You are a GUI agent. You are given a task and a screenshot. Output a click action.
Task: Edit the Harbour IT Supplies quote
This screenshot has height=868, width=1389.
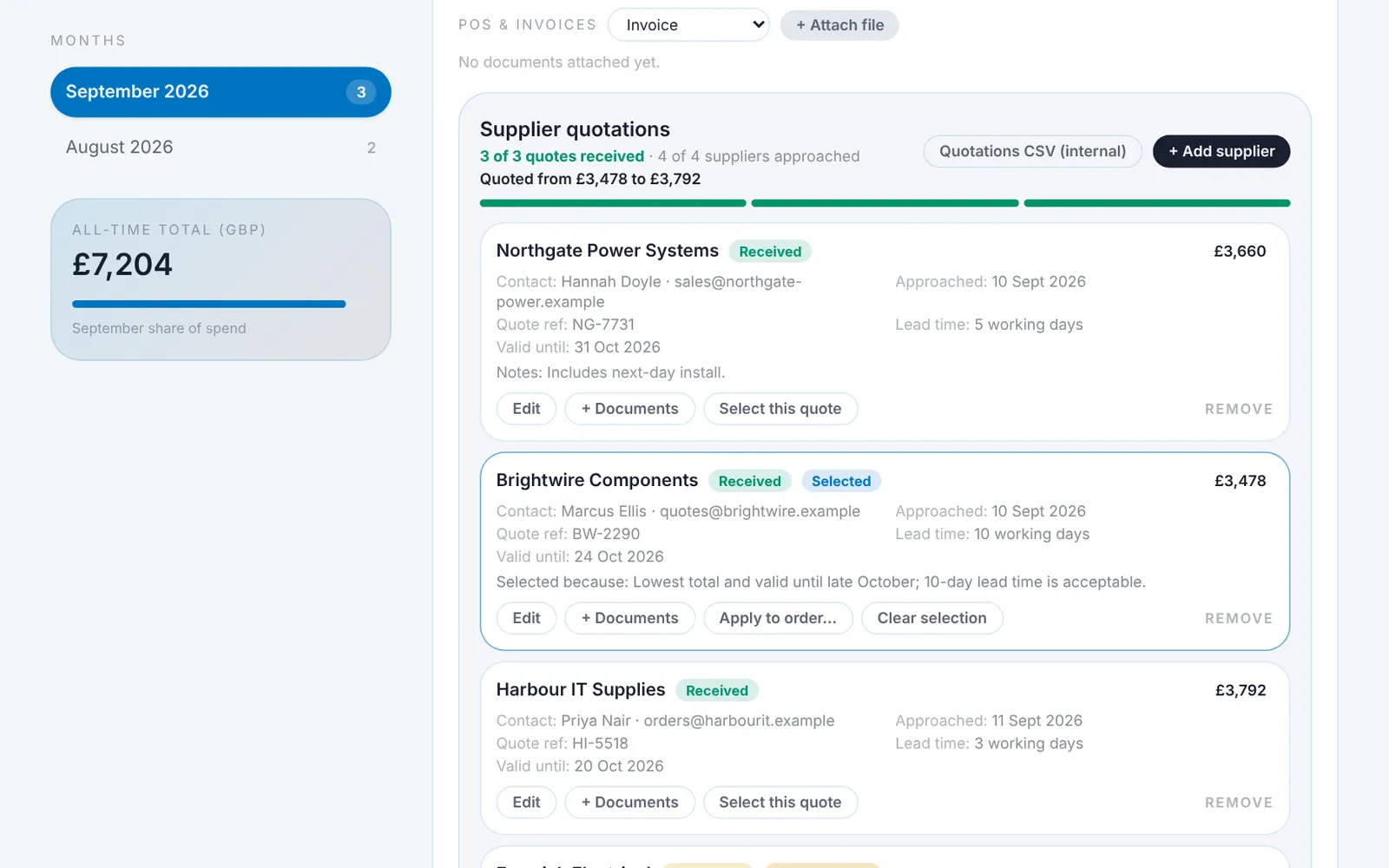(526, 802)
